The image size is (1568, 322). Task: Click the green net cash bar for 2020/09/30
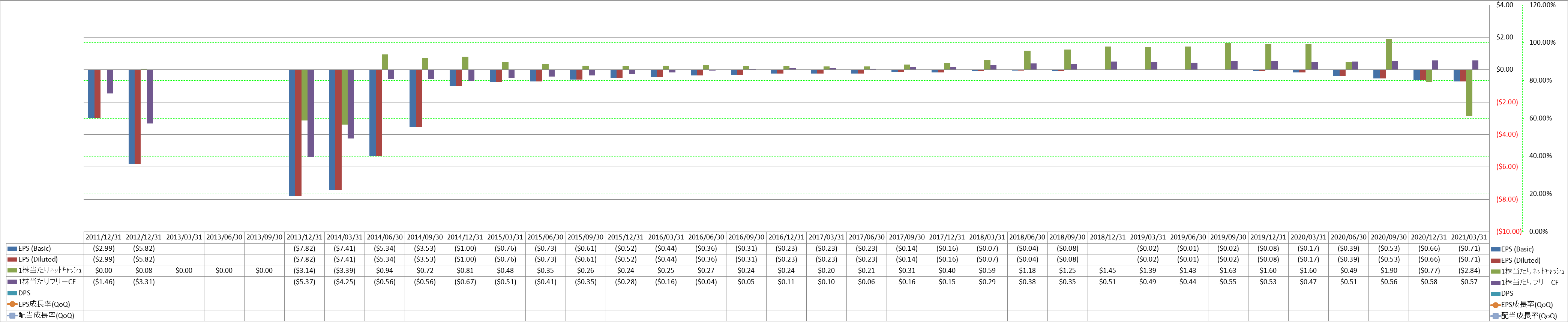click(x=1388, y=54)
